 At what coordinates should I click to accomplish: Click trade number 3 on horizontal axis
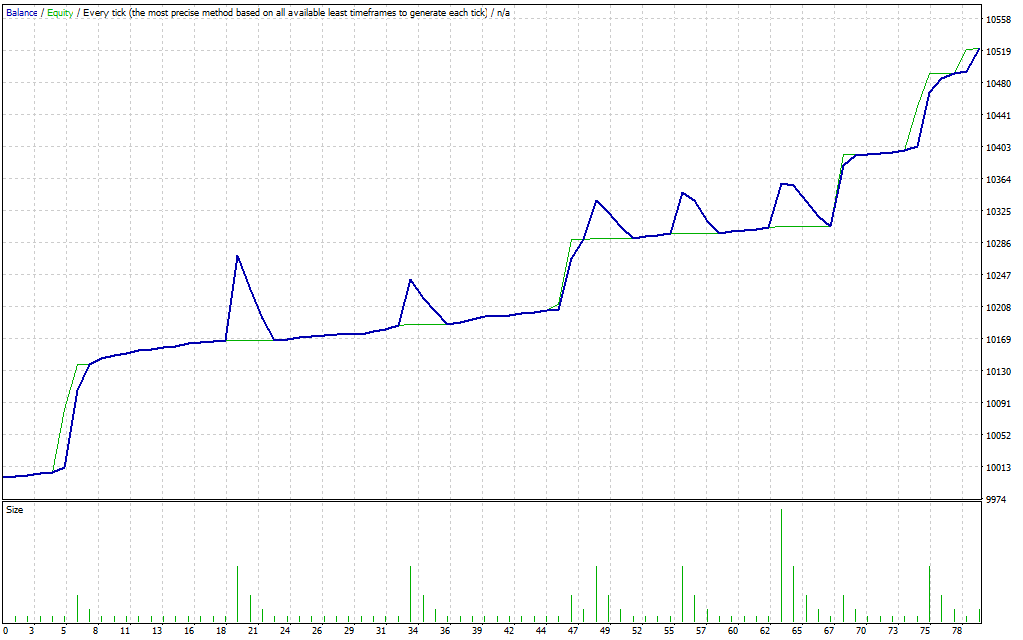[x=31, y=631]
